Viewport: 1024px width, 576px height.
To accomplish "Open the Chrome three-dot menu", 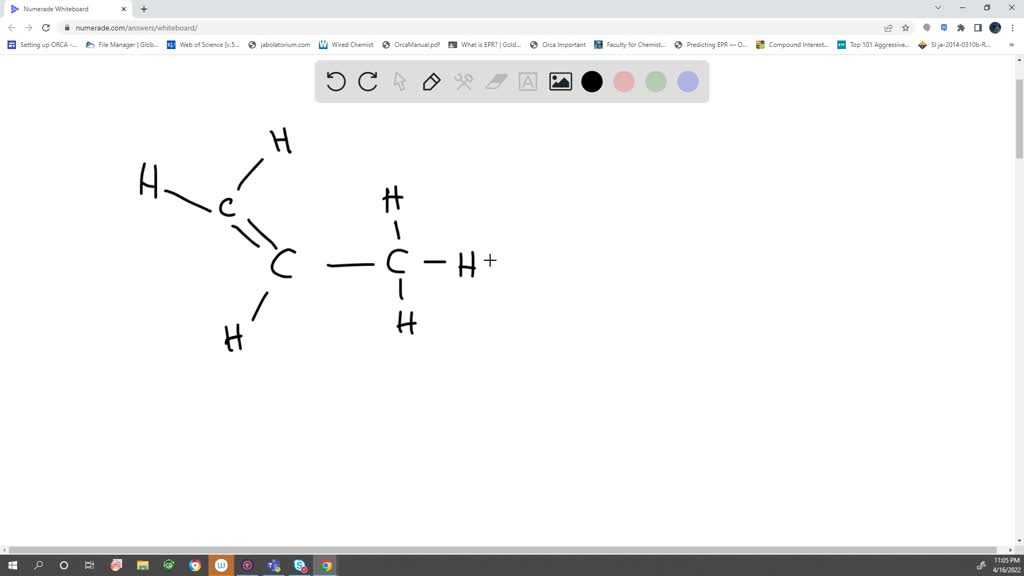I will [x=1013, y=28].
